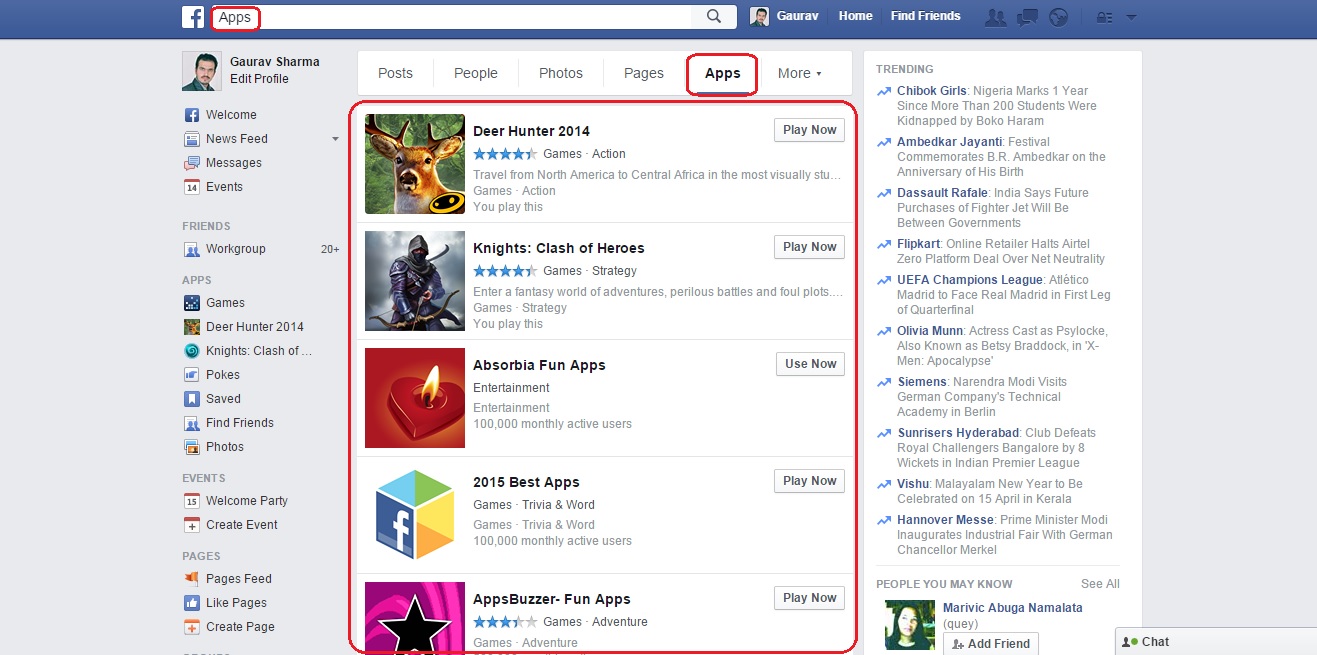Click Play Now for 2015 Best Apps
Image resolution: width=1317 pixels, height=655 pixels.
(809, 481)
